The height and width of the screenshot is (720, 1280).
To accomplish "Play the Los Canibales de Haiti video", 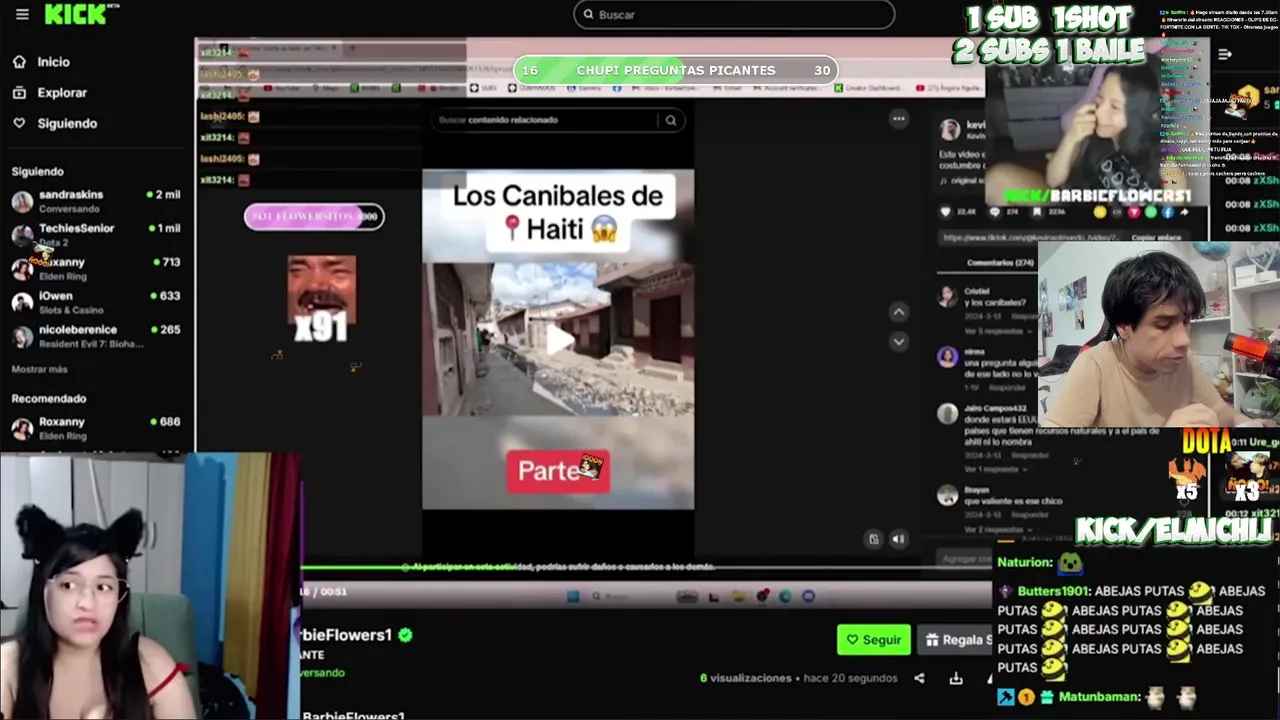I will coord(558,340).
